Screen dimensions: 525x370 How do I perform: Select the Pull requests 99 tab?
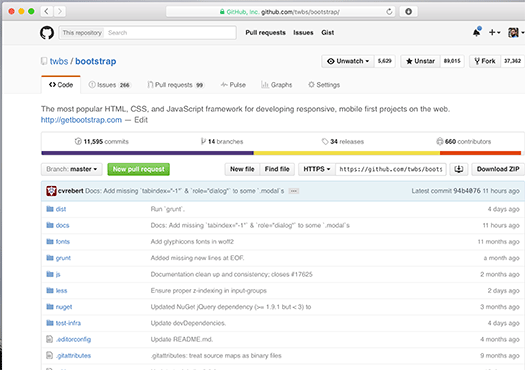coord(176,85)
